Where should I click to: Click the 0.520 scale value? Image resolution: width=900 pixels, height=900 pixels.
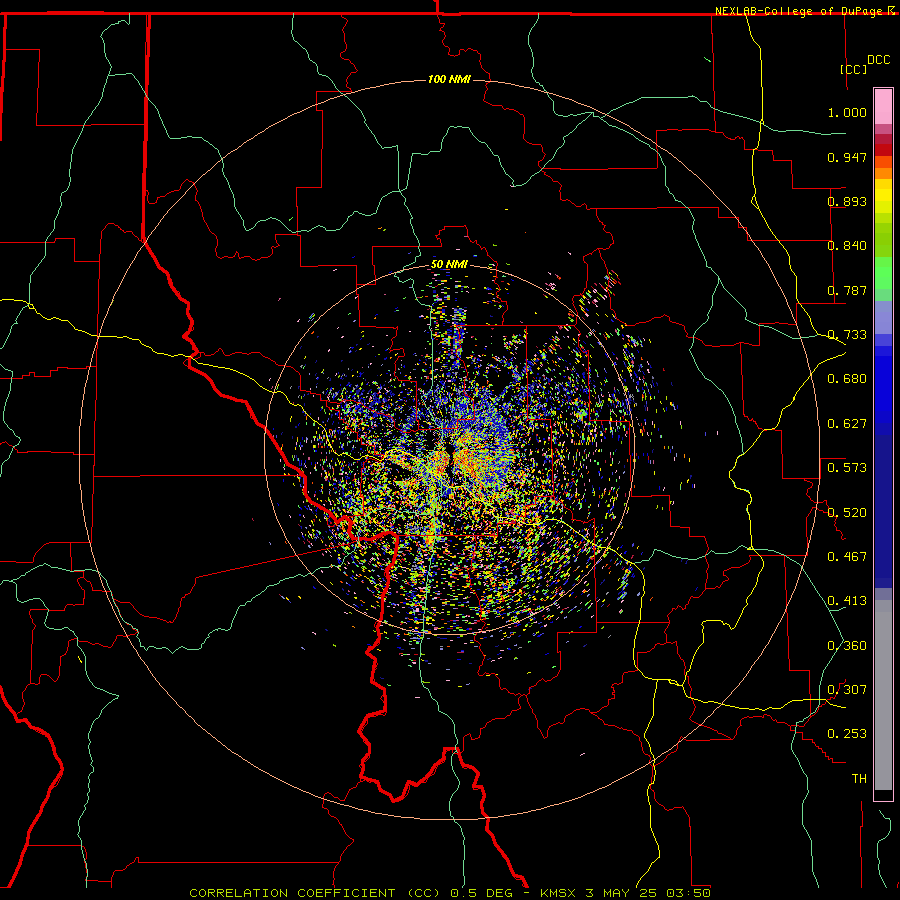[x=847, y=513]
